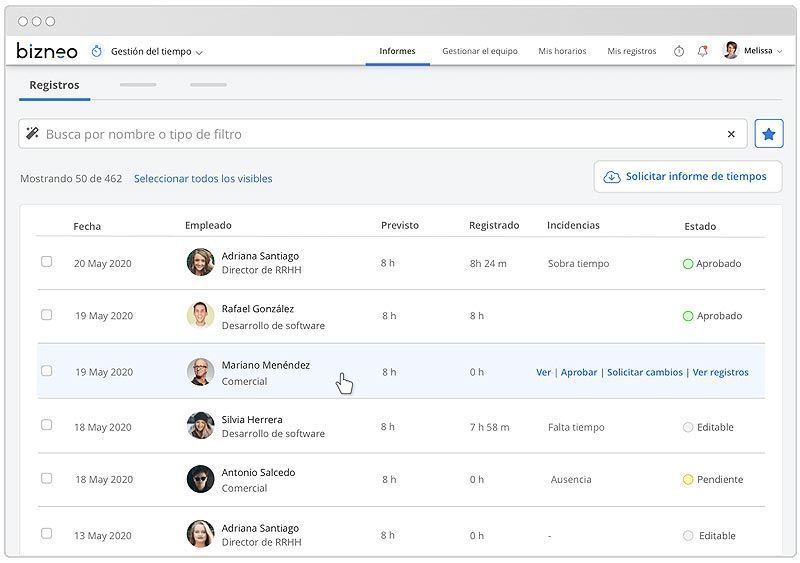Click the yellow Pendiente status circle for Antonio Salcedo
This screenshot has width=800, height=563.
coord(688,479)
